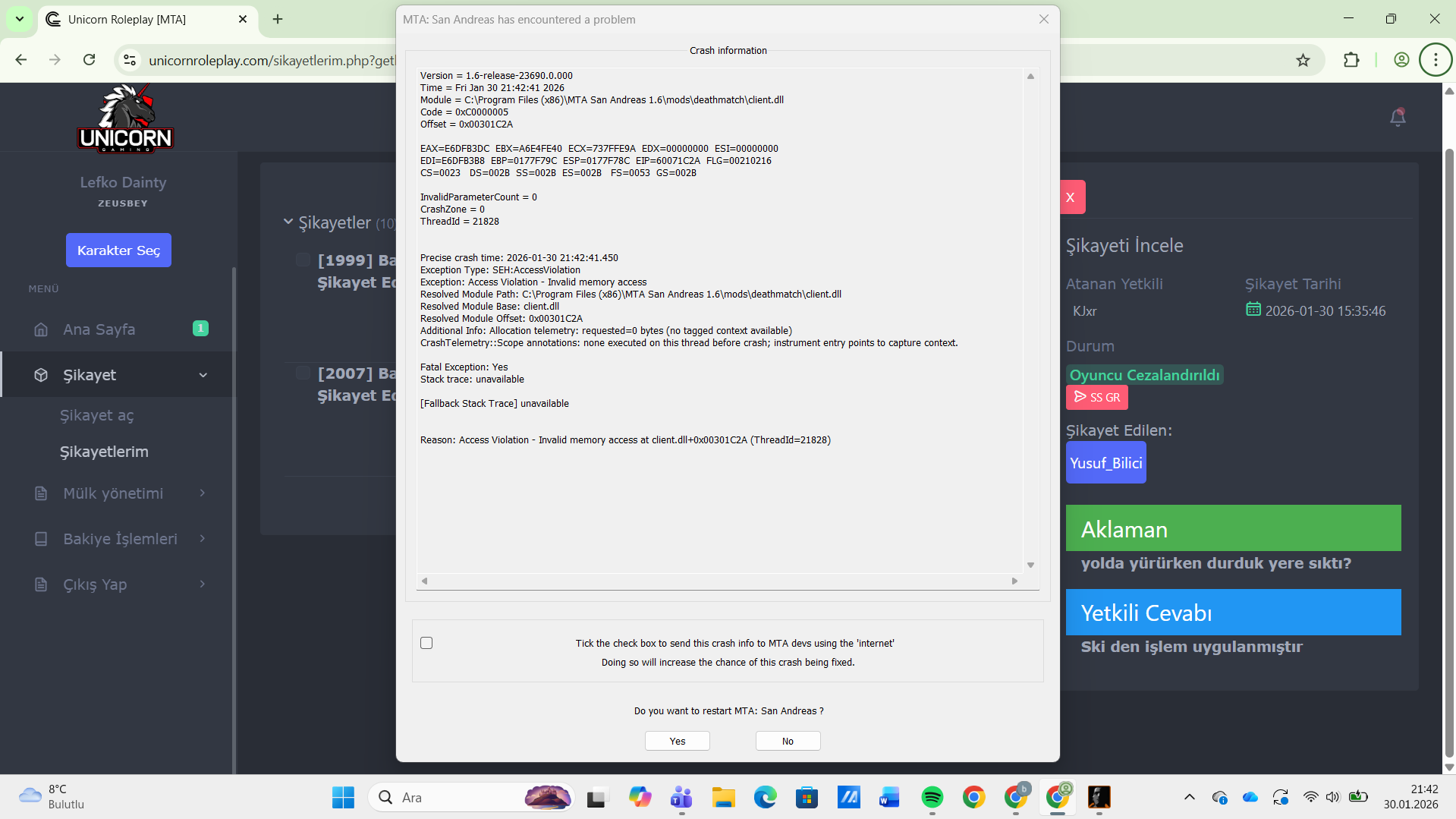
Task: Open Microsoft Store from the taskbar
Action: point(807,797)
